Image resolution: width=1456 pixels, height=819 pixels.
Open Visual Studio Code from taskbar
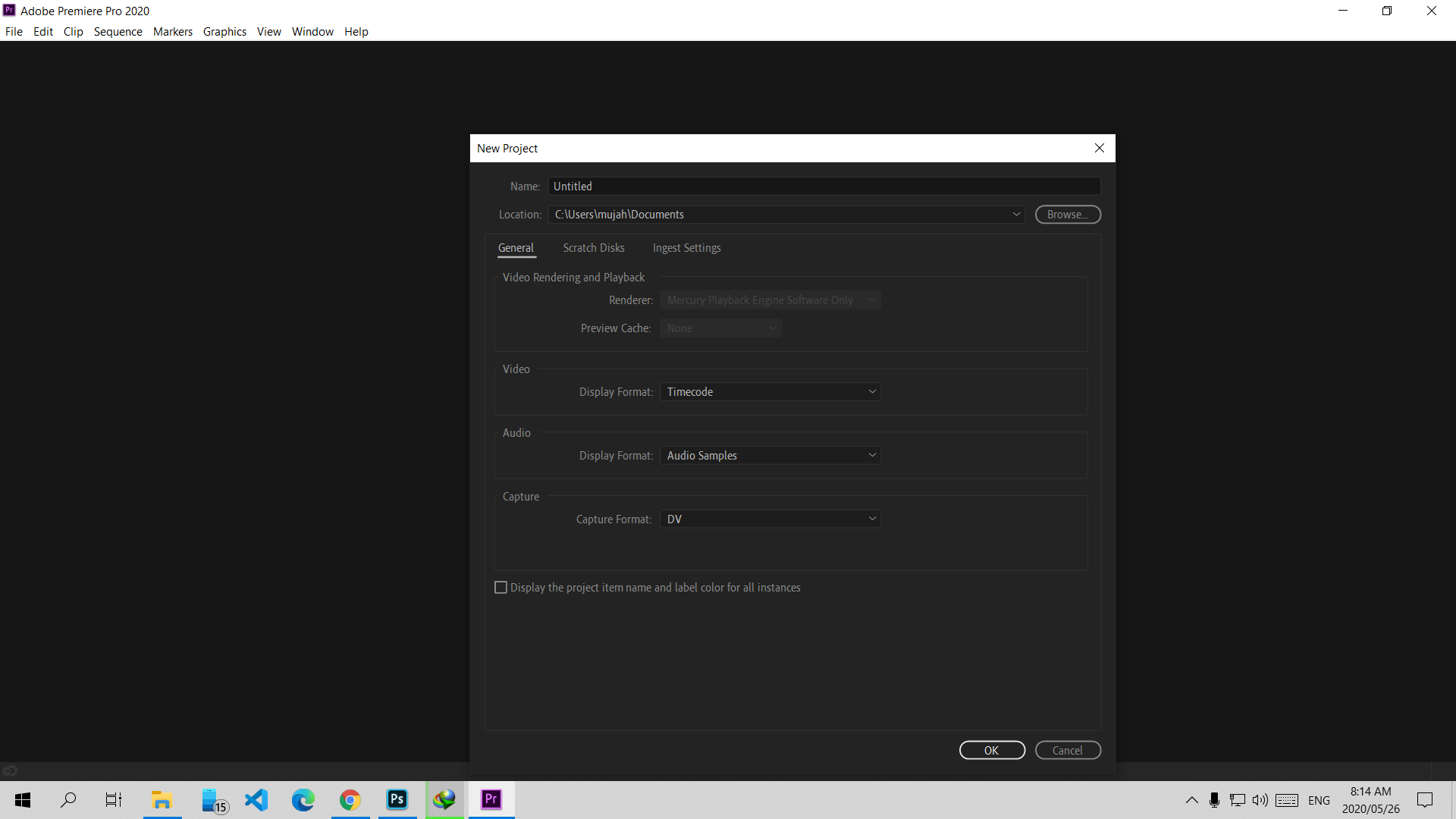point(256,799)
